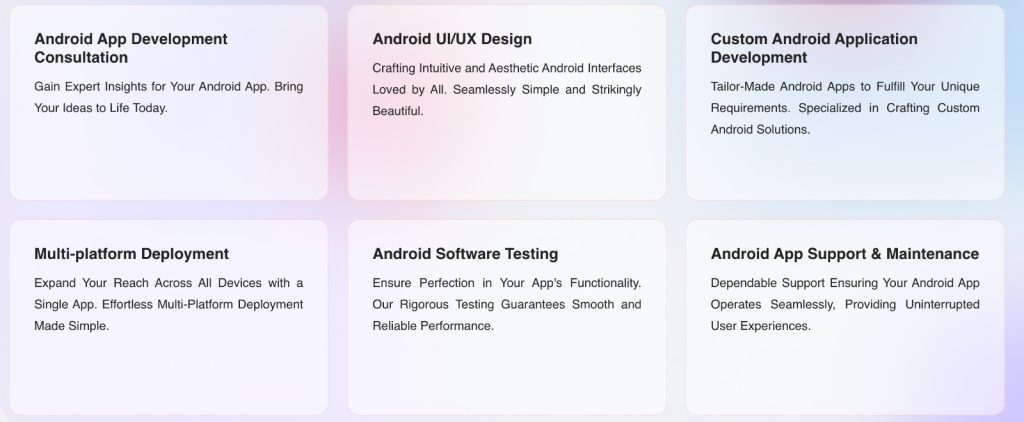Click the 'Ensure Perfection' testing description

tap(507, 304)
